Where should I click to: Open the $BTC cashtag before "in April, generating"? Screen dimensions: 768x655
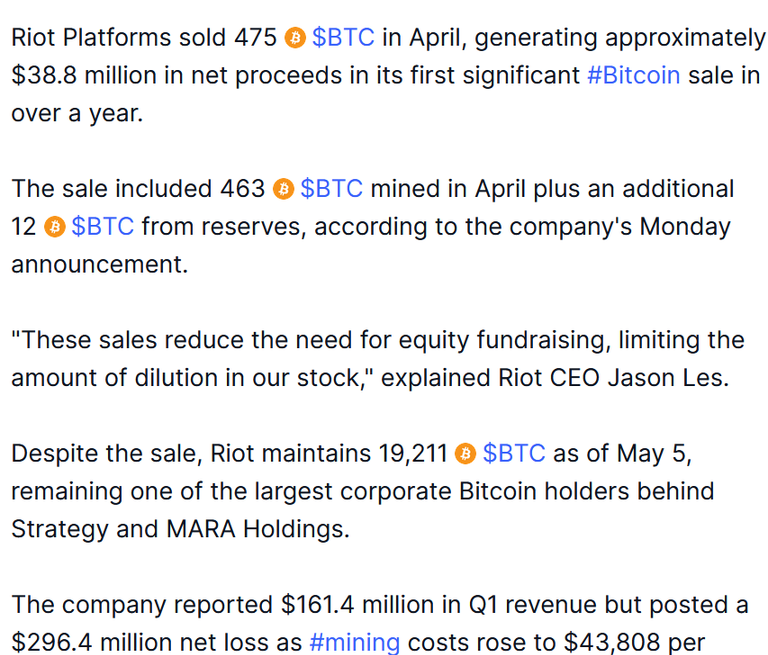click(343, 38)
